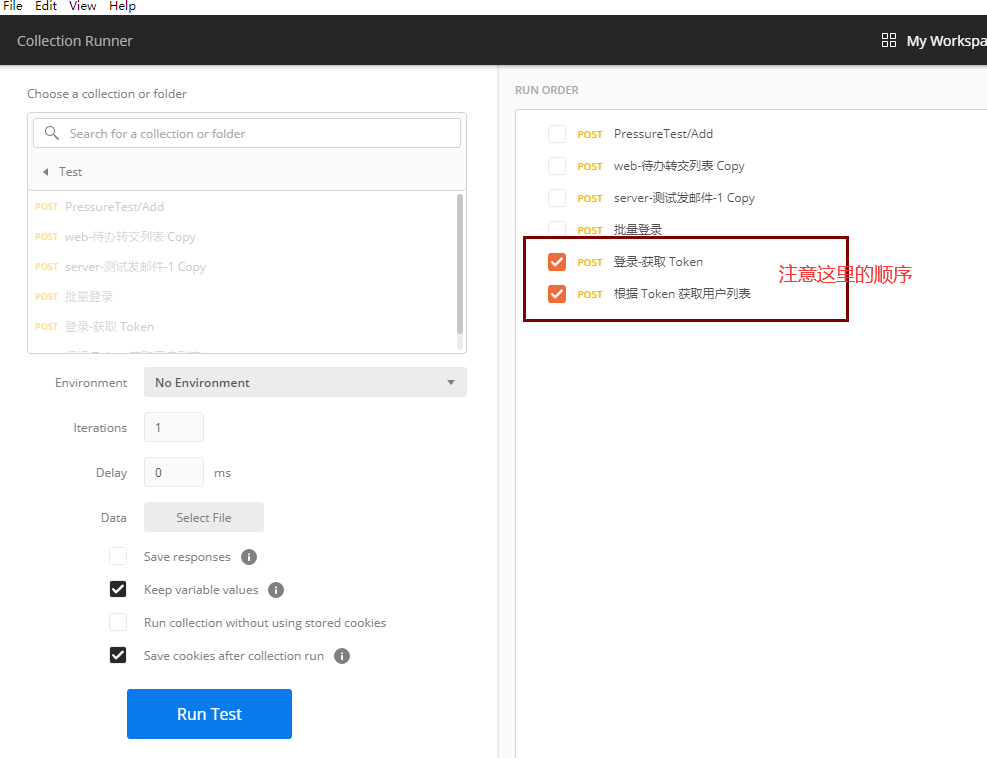Uncheck Keep variable values
This screenshot has height=758, width=987.
(118, 590)
